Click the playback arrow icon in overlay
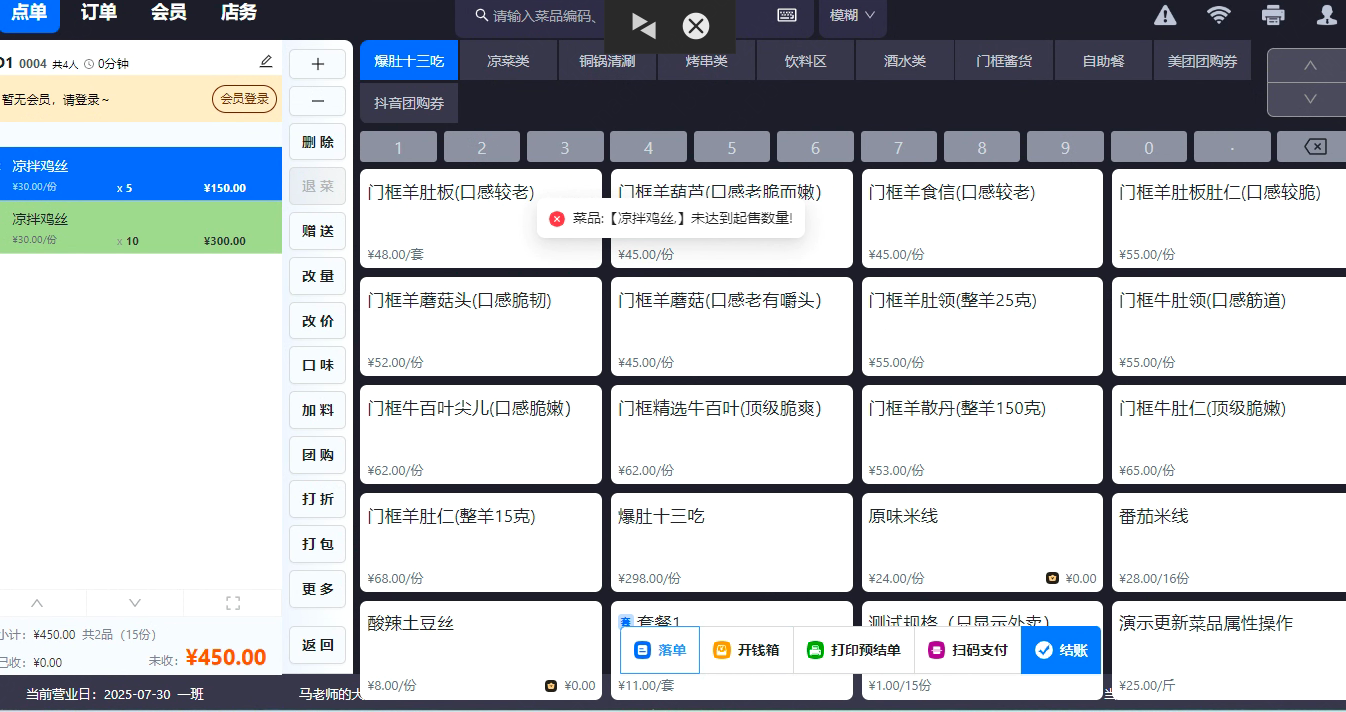Viewport: 1346px width, 712px height. 644,27
